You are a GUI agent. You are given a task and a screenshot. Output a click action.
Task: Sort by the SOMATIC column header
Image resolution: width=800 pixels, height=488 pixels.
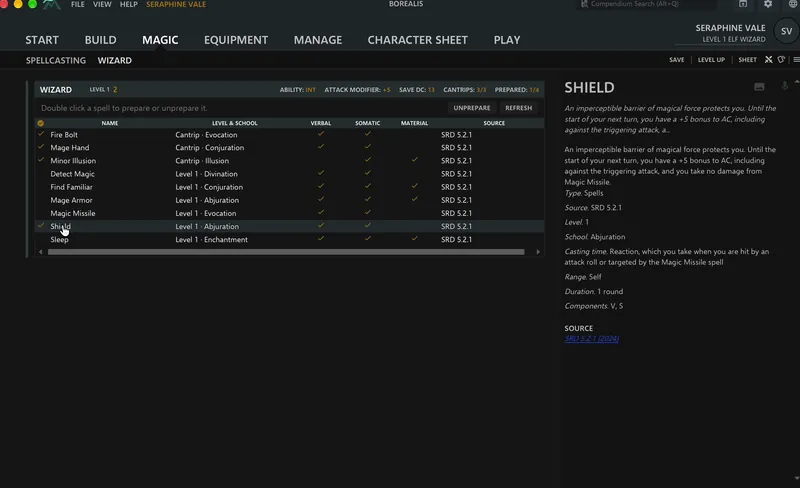(367, 123)
